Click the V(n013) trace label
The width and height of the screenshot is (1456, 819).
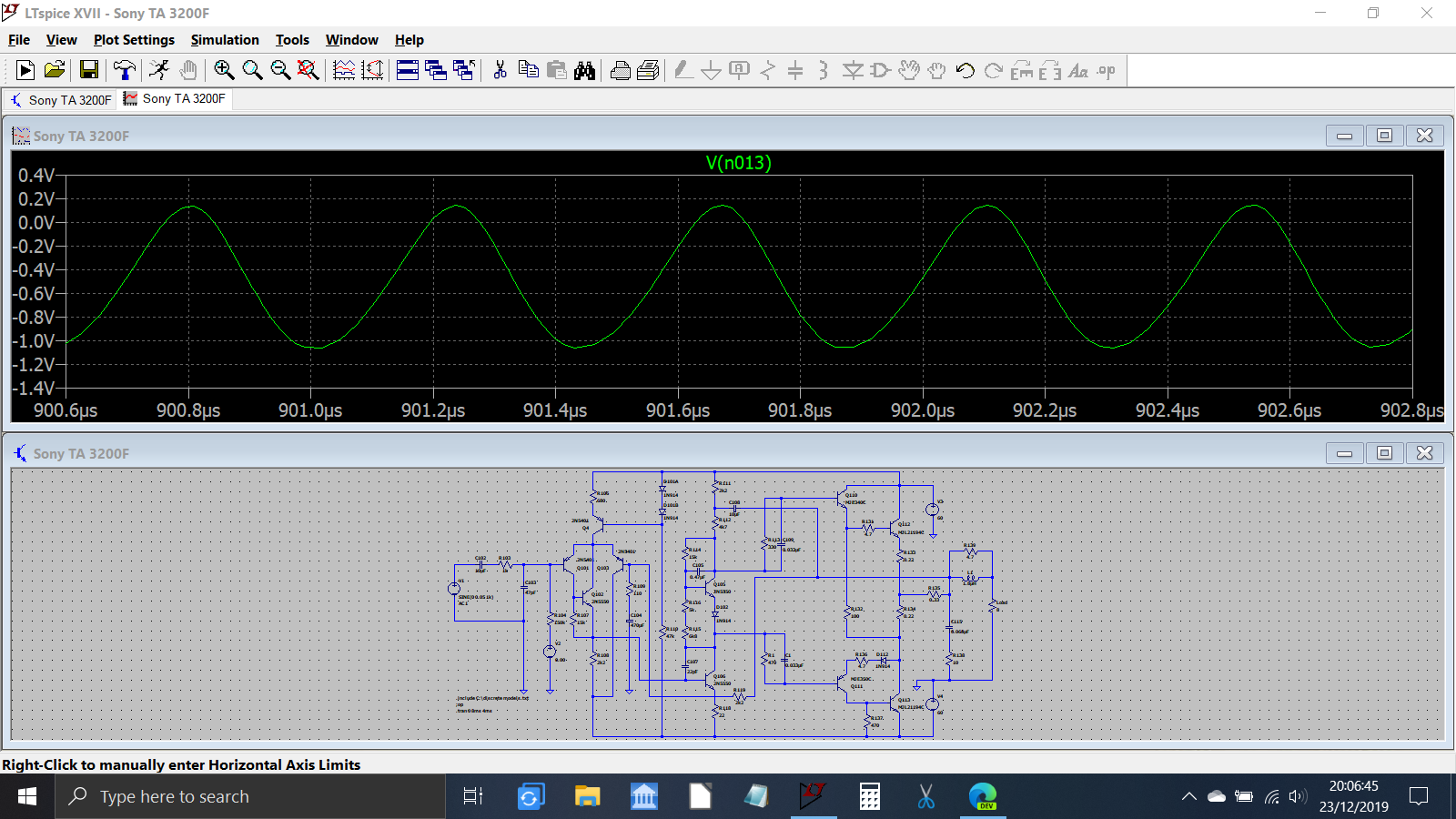(738, 163)
